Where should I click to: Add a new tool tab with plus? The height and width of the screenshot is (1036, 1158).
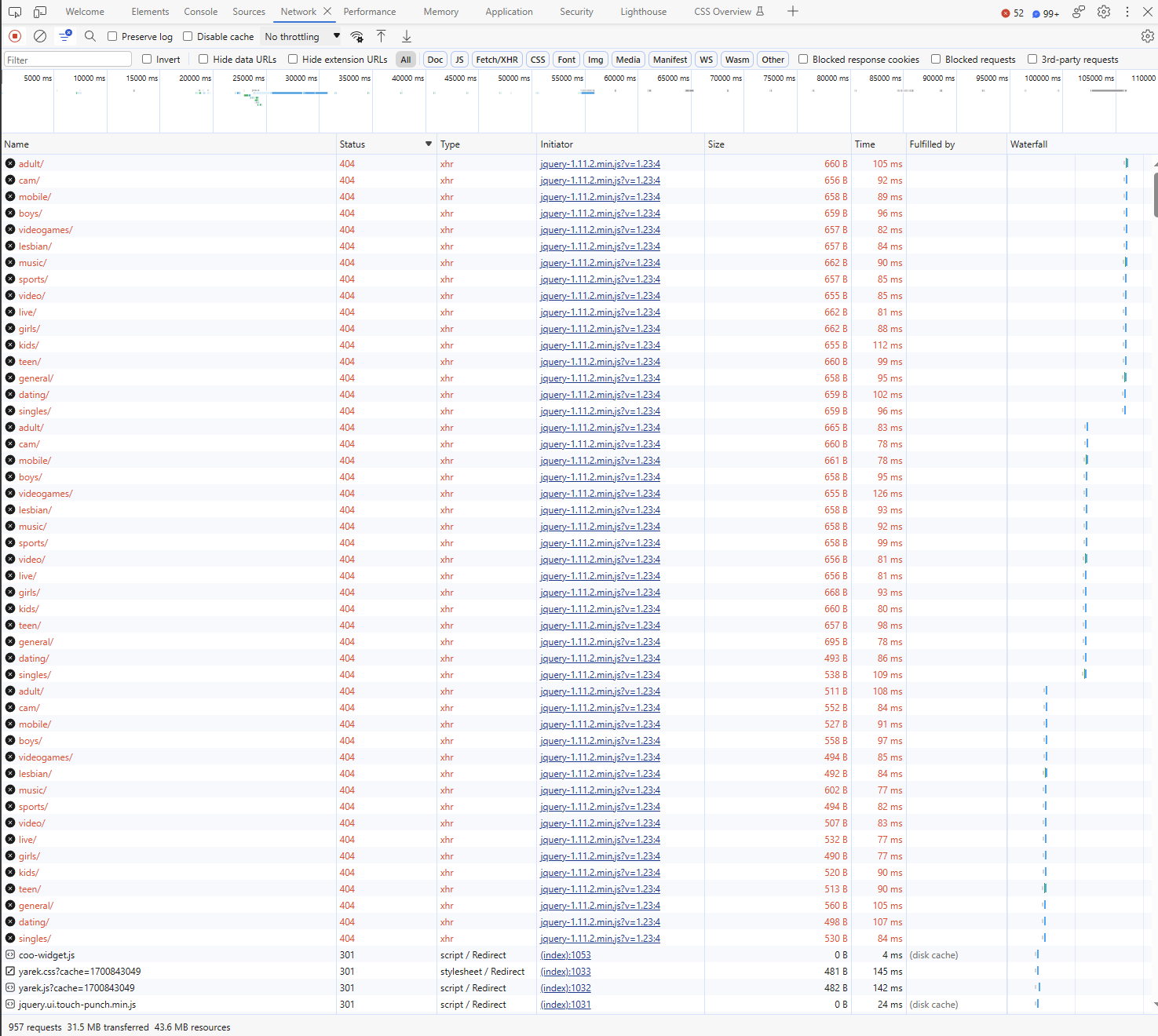click(x=793, y=11)
